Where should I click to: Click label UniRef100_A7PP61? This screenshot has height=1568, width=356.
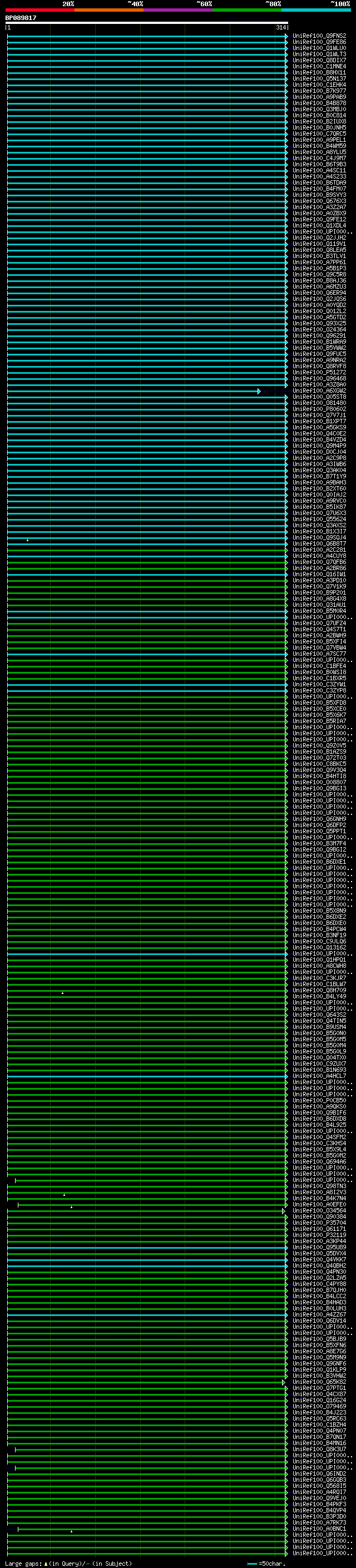pos(319,263)
